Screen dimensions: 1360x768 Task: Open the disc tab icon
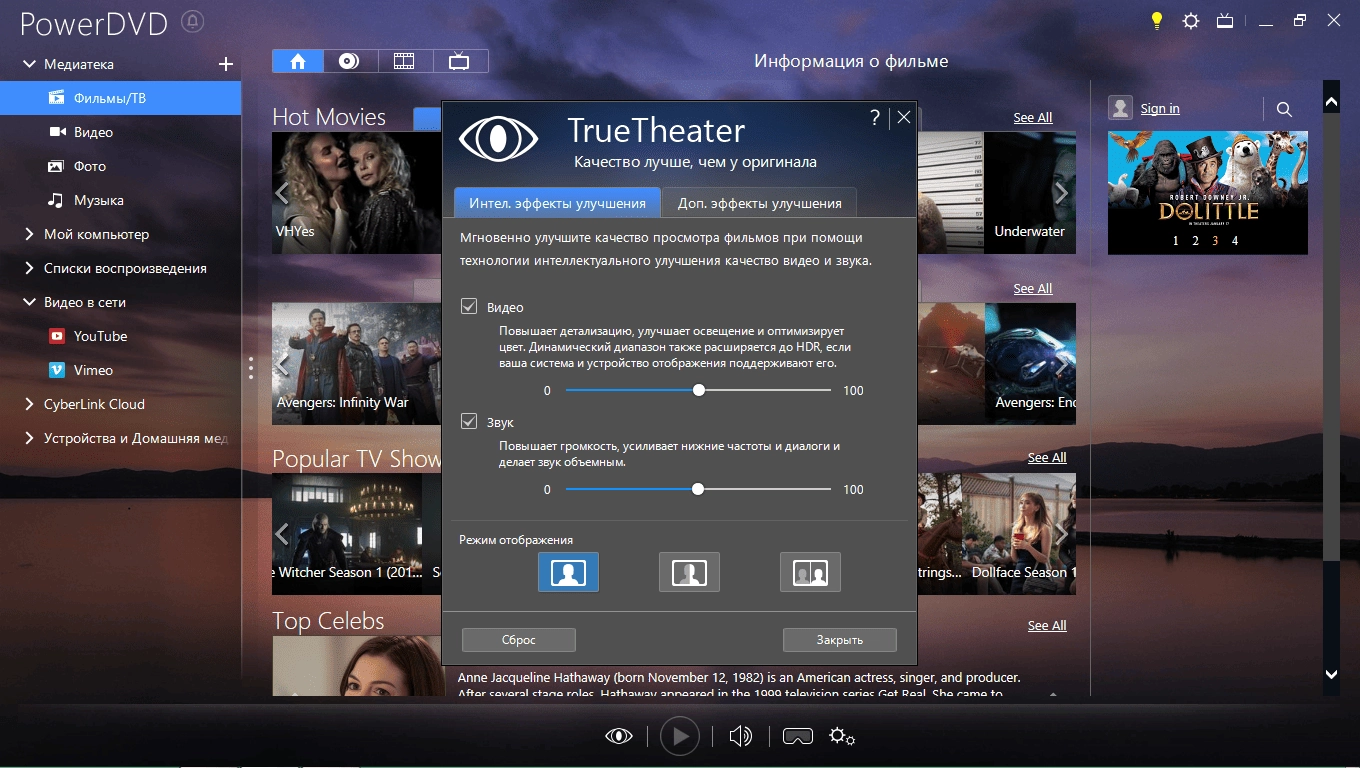[x=349, y=61]
